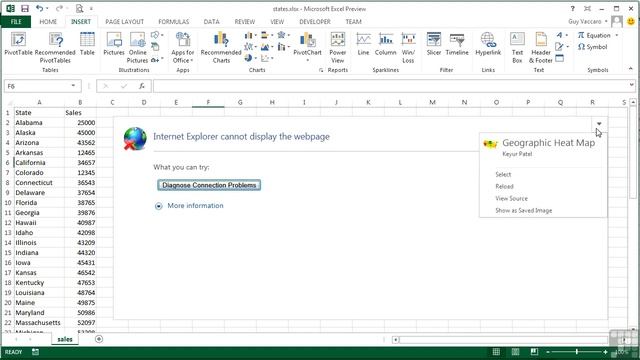Launch Power View report
Screen dimensions: 640x360
(x=338, y=48)
